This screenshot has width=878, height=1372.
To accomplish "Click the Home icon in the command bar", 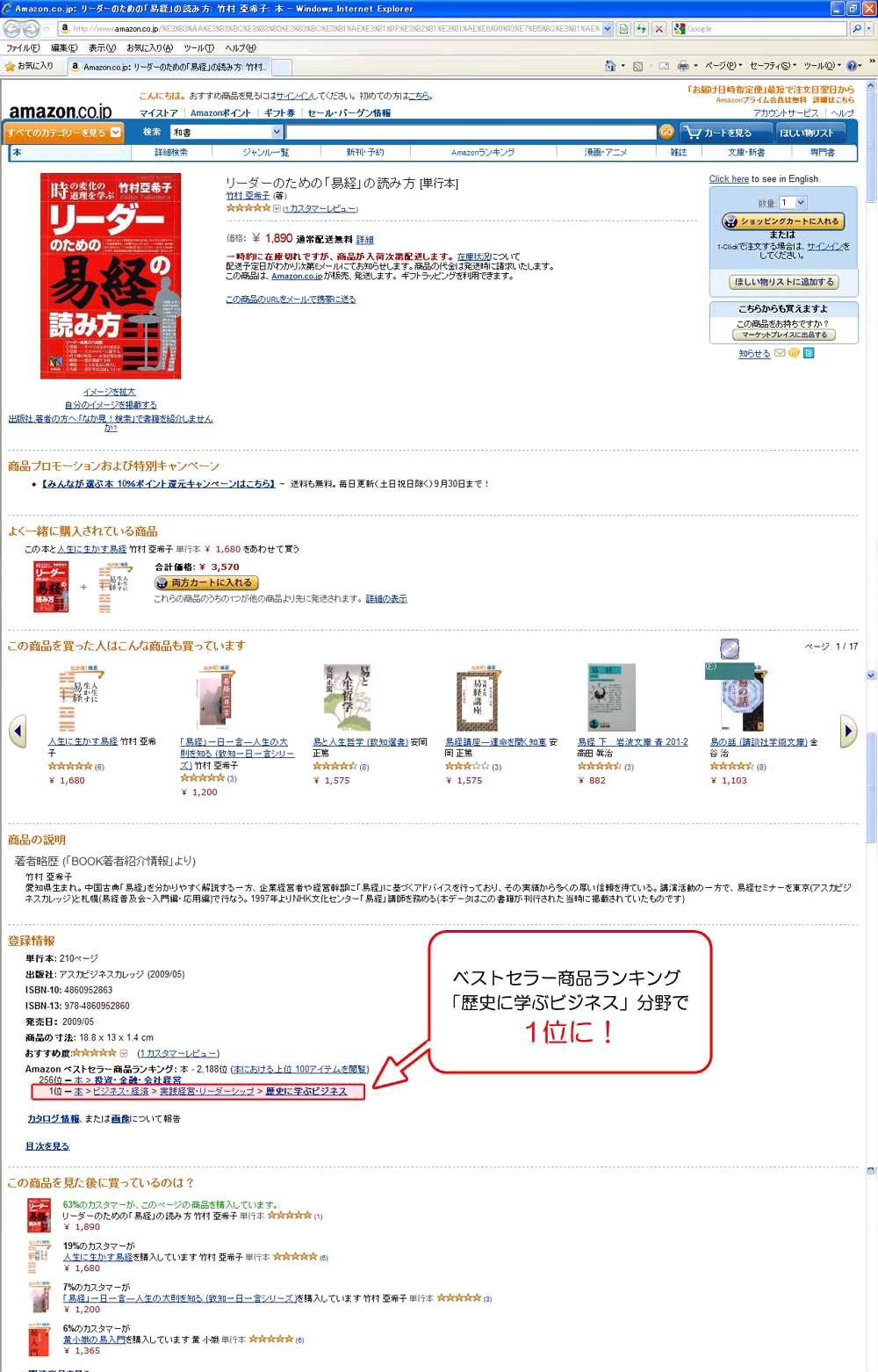I will [610, 66].
